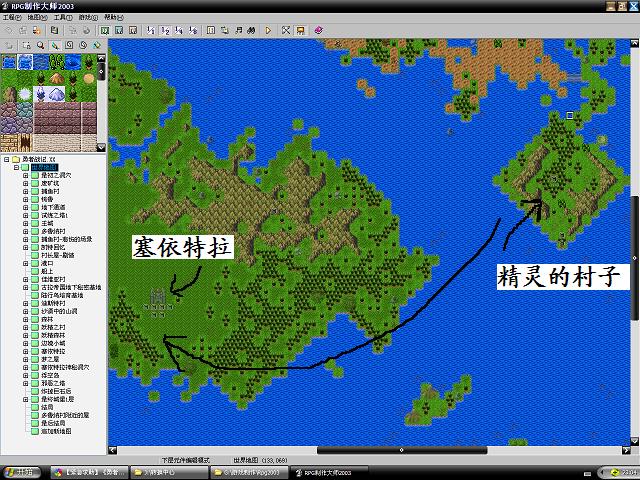
Task: Expand the 森林 map node
Action: tap(26, 319)
